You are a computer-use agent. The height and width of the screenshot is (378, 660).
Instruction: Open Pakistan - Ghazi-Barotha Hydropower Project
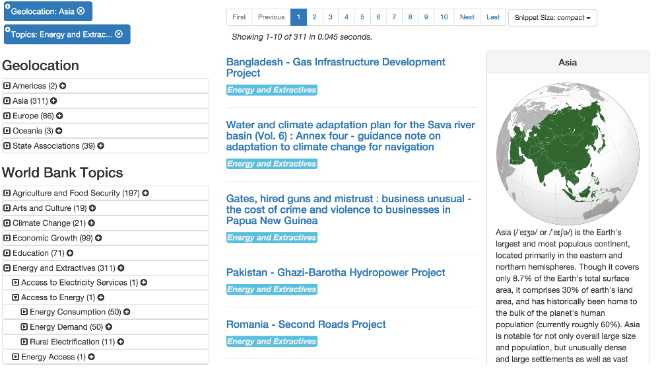click(335, 272)
